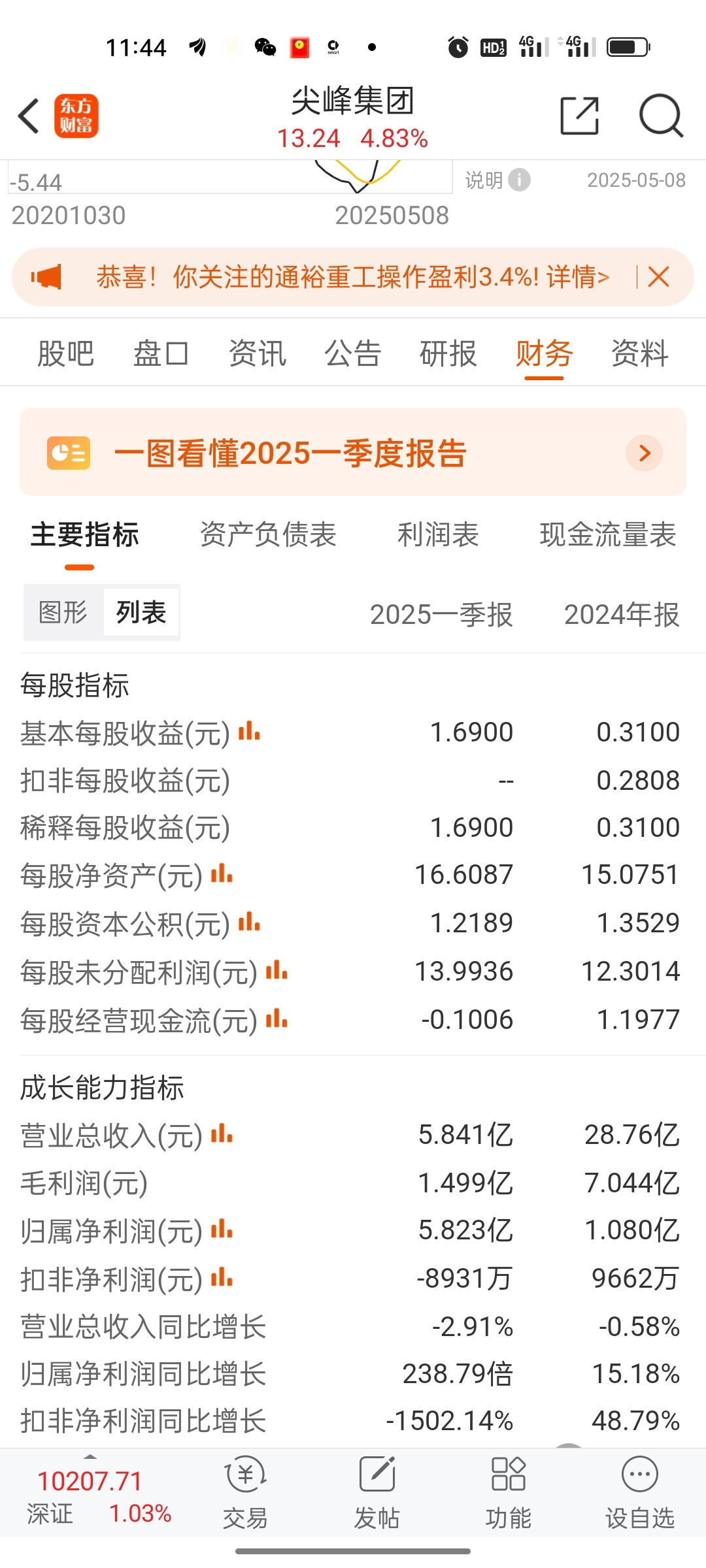706x1568 pixels.
Task: Tap chart date 2025-05-08
Action: click(x=636, y=180)
